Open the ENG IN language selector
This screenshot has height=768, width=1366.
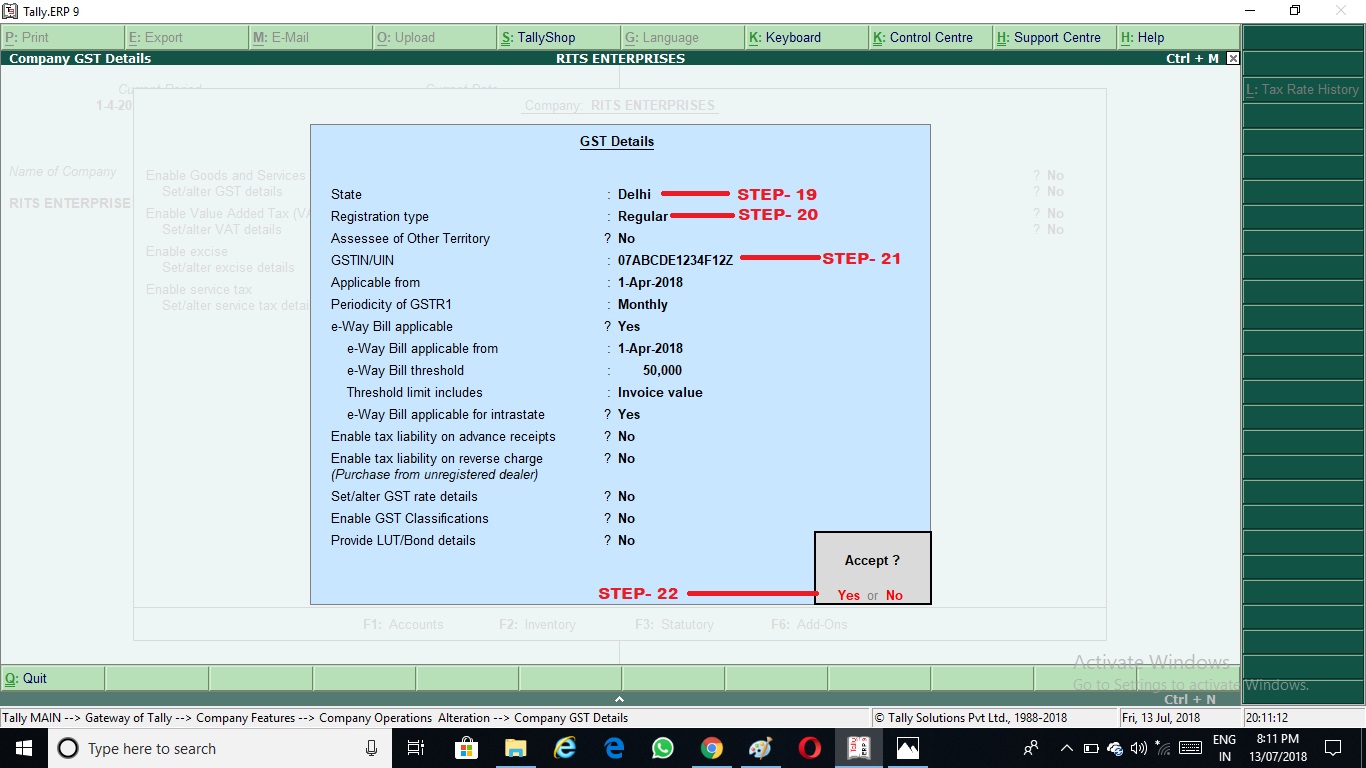1224,748
